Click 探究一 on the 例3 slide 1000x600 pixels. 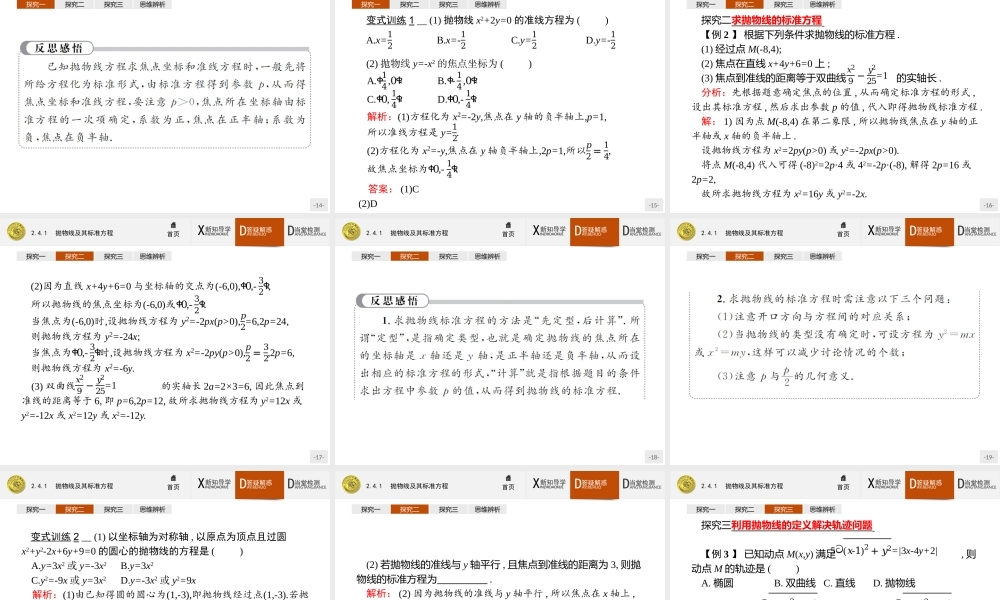[x=705, y=509]
